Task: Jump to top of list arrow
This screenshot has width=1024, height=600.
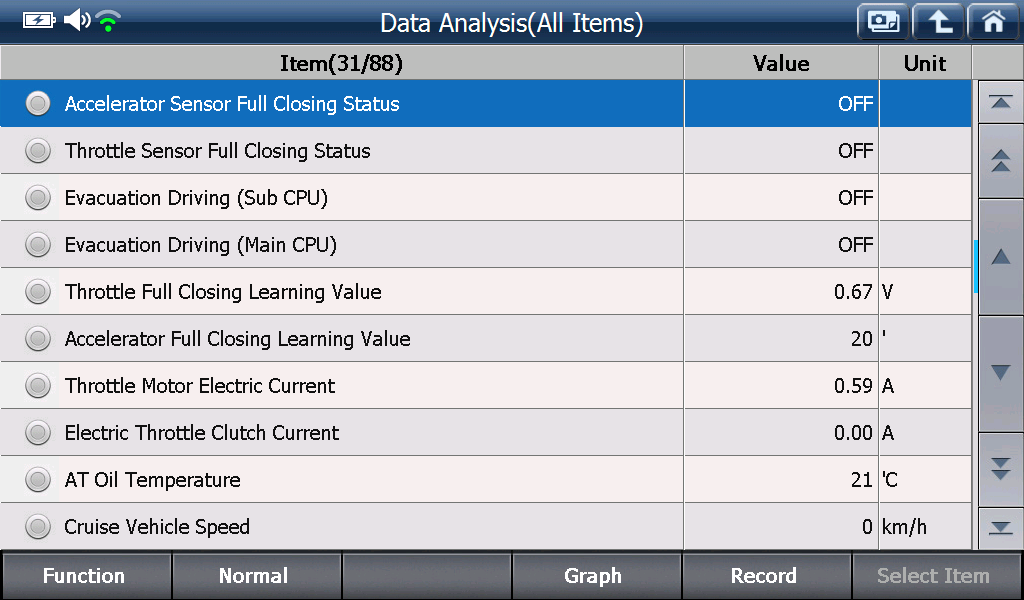Action: coord(1000,103)
